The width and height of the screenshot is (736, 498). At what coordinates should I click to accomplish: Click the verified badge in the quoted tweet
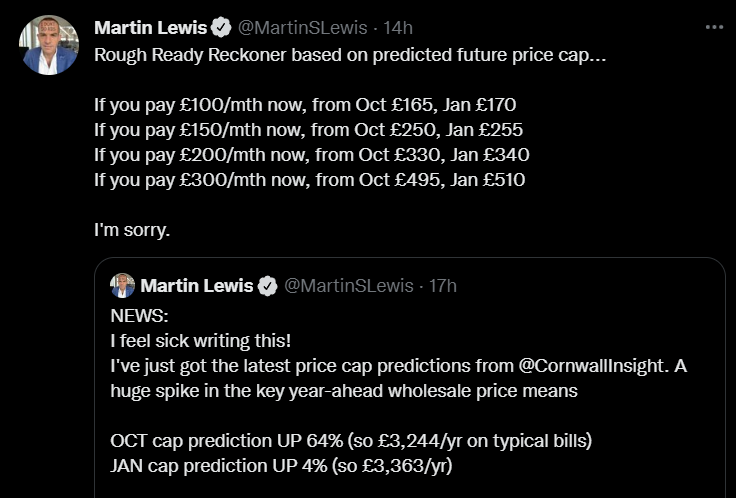point(268,286)
